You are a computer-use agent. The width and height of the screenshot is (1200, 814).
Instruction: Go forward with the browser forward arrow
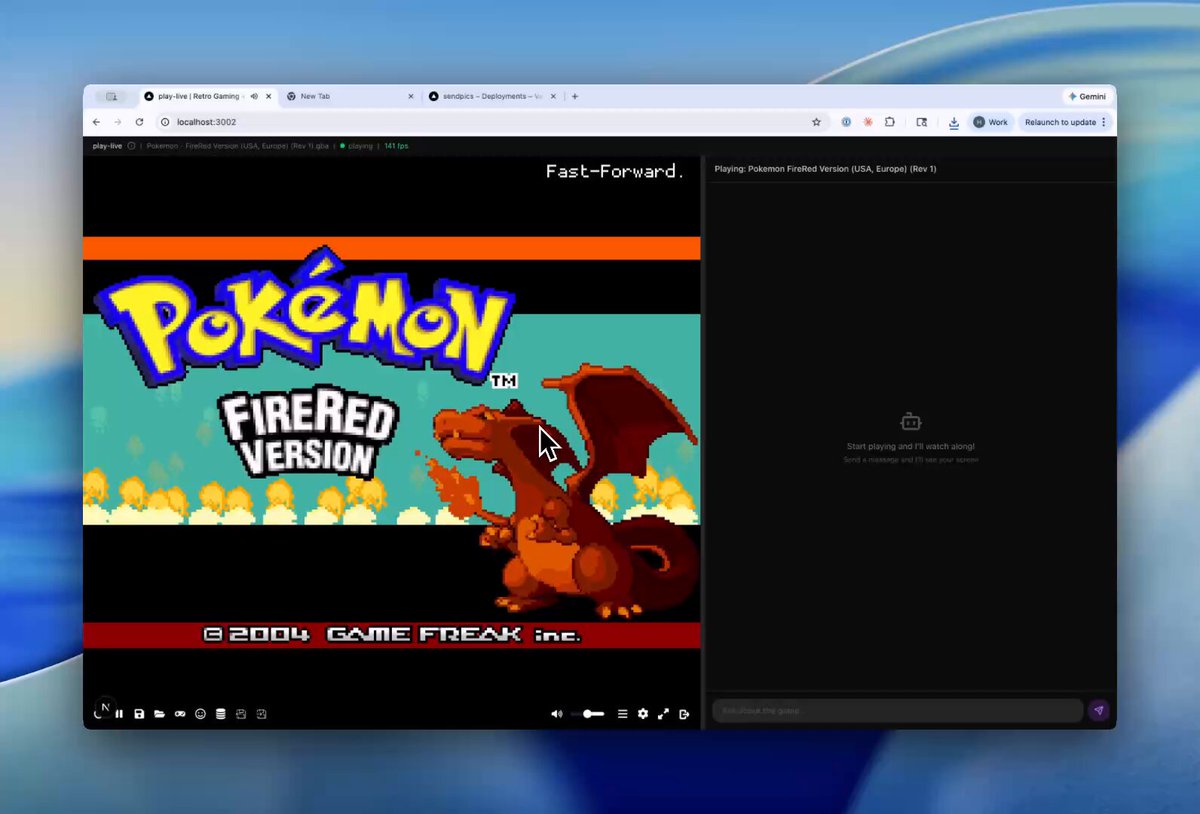[x=117, y=122]
